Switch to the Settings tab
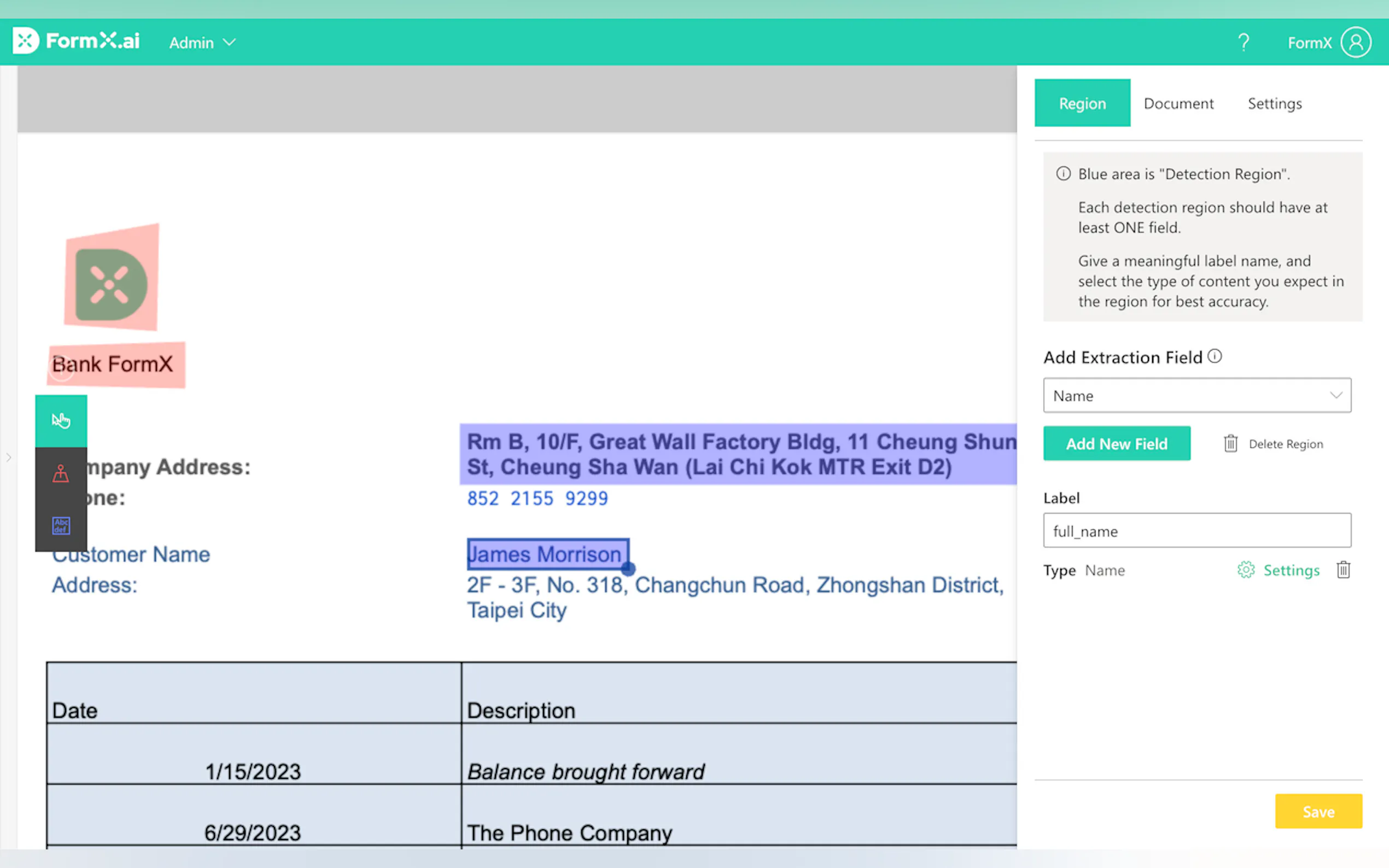The width and height of the screenshot is (1389, 868). pos(1274,103)
